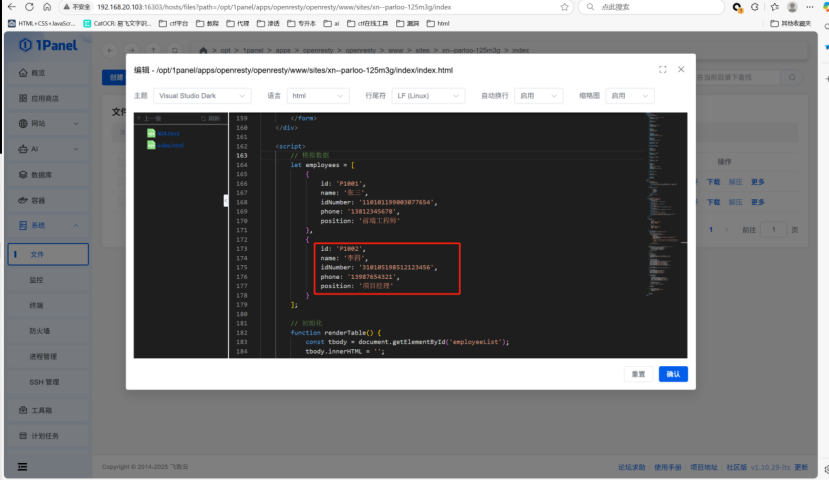Collapse the 系统 sidebar menu
Screen dimensions: 829x480
48,226
